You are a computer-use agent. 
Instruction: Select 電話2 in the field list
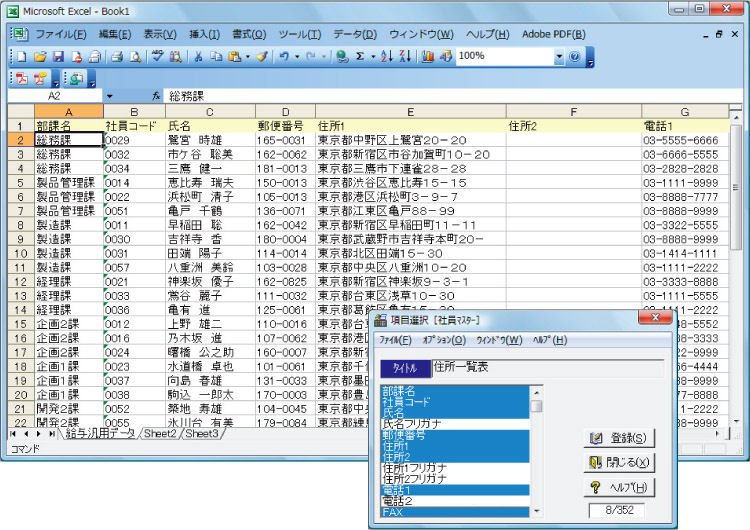click(455, 501)
